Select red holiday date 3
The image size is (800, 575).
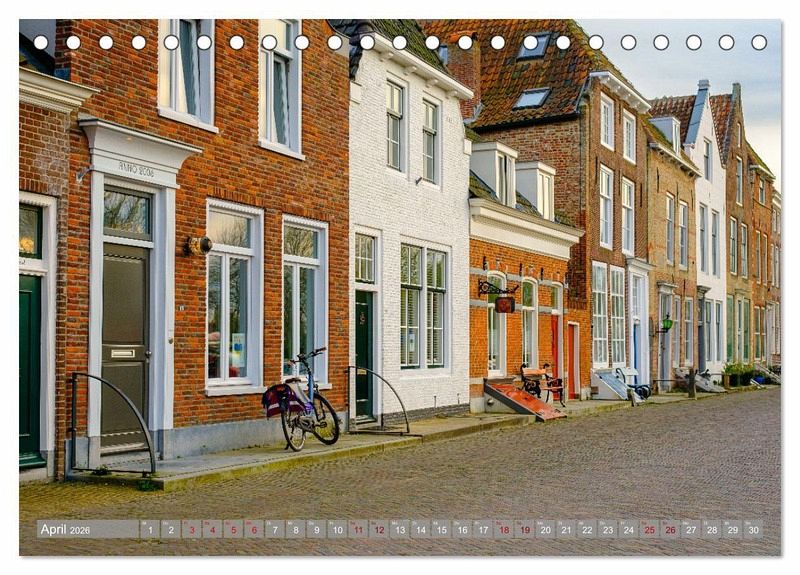tap(191, 530)
